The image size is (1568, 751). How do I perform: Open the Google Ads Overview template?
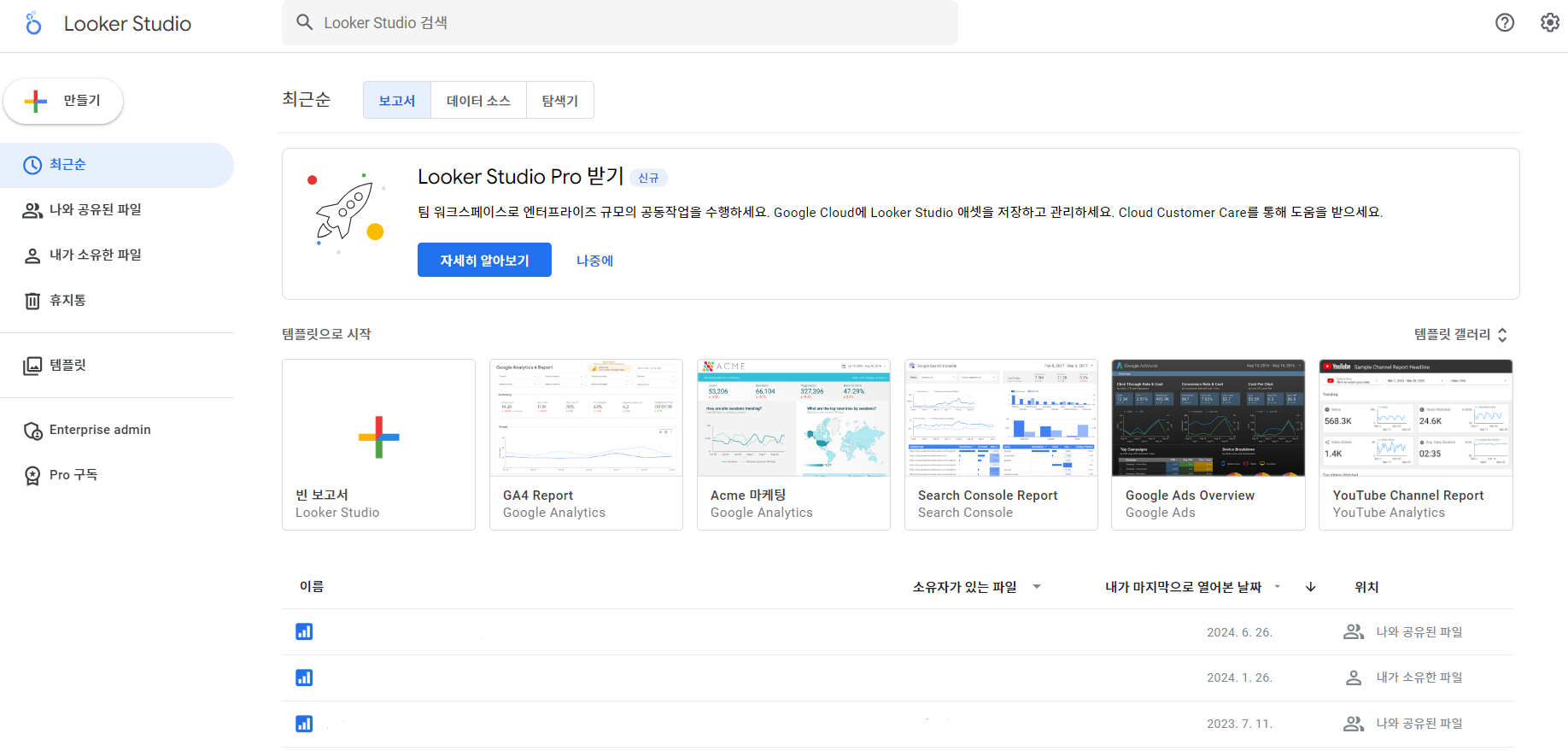pyautogui.click(x=1208, y=444)
